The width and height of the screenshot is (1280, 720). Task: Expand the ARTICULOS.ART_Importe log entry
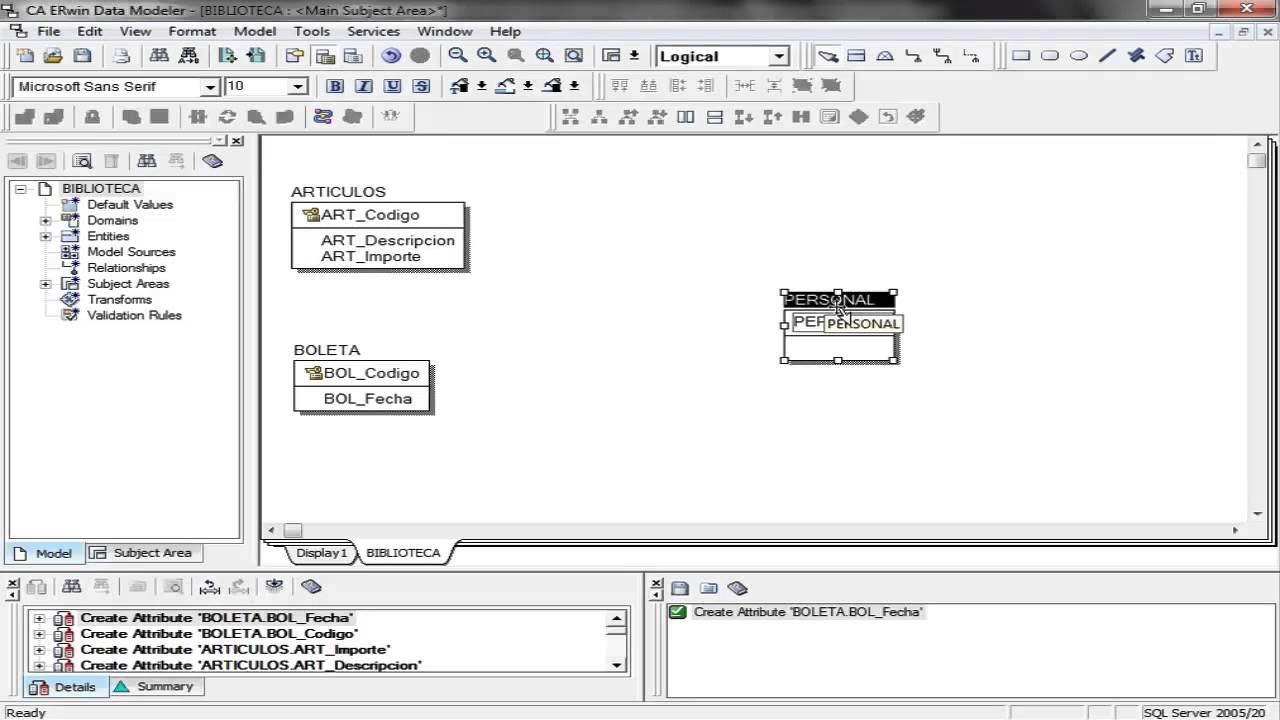pyautogui.click(x=40, y=650)
